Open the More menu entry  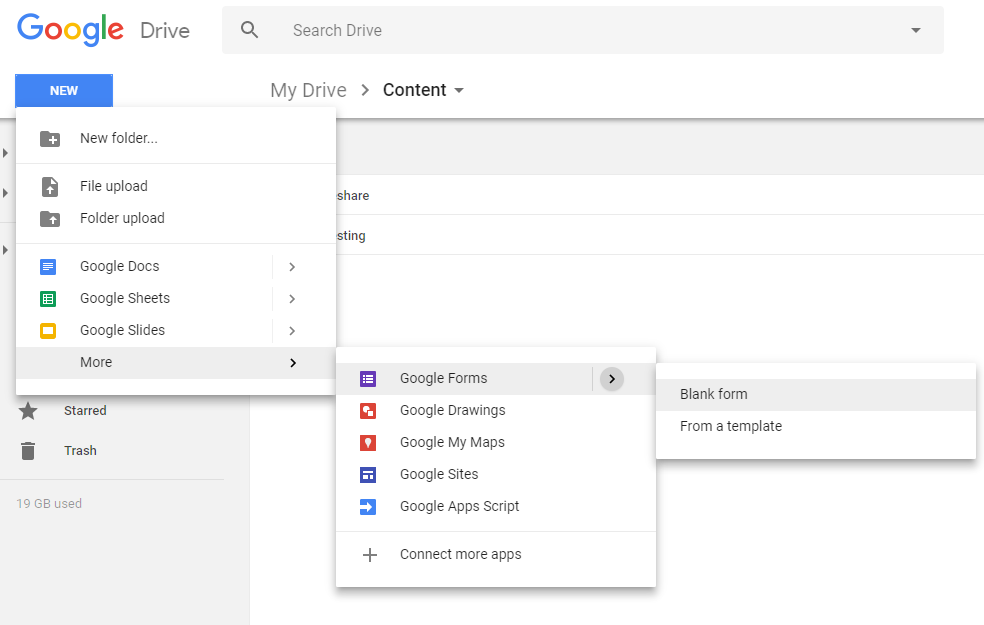click(176, 363)
